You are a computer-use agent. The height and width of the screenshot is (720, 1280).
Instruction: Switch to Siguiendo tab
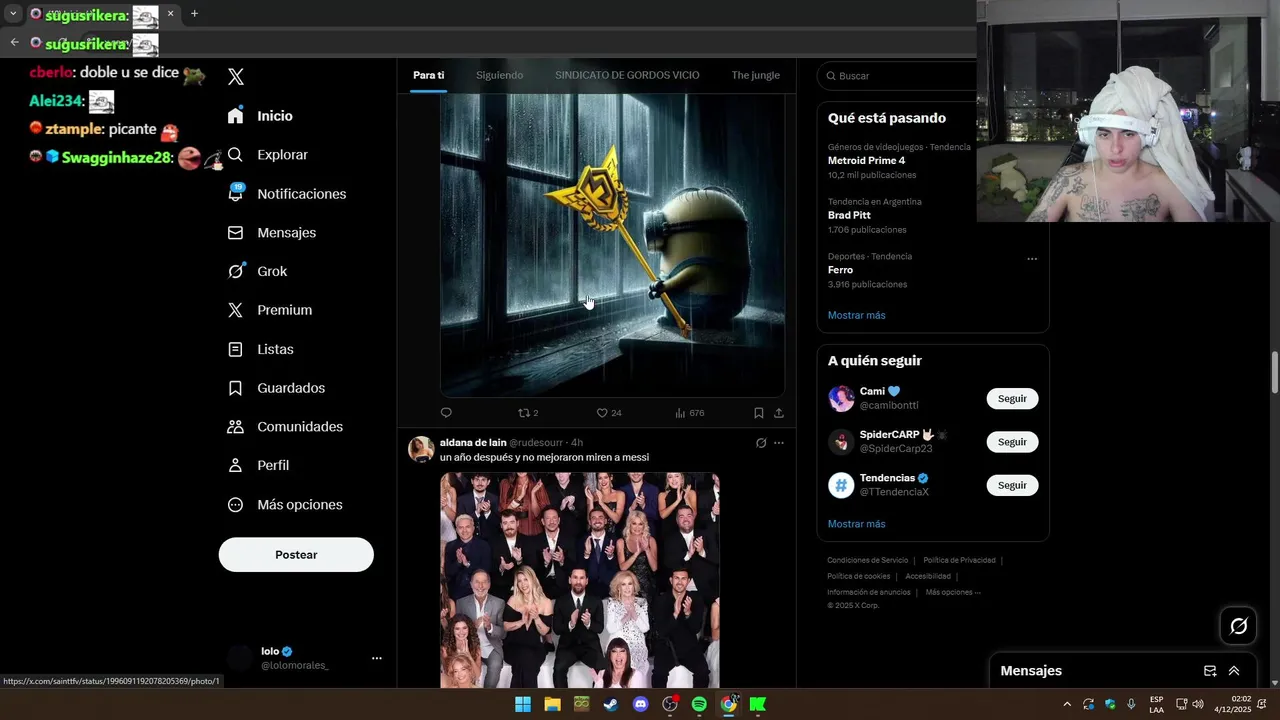[x=499, y=75]
